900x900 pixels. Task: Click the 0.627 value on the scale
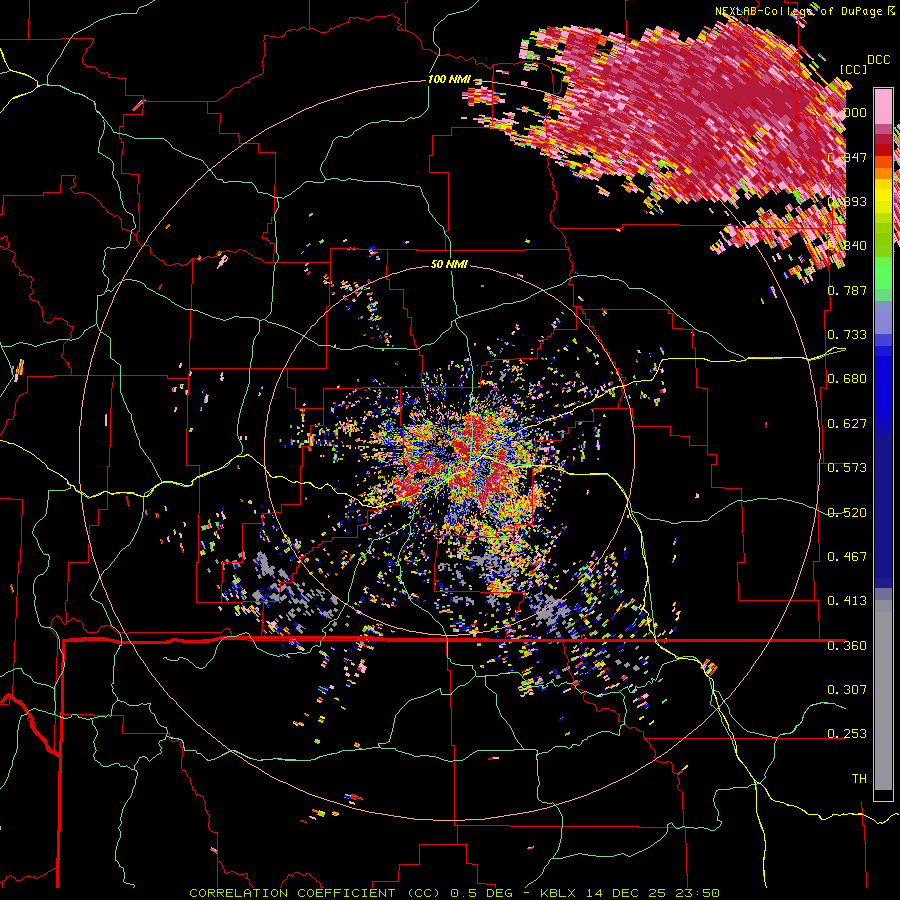pyautogui.click(x=847, y=424)
